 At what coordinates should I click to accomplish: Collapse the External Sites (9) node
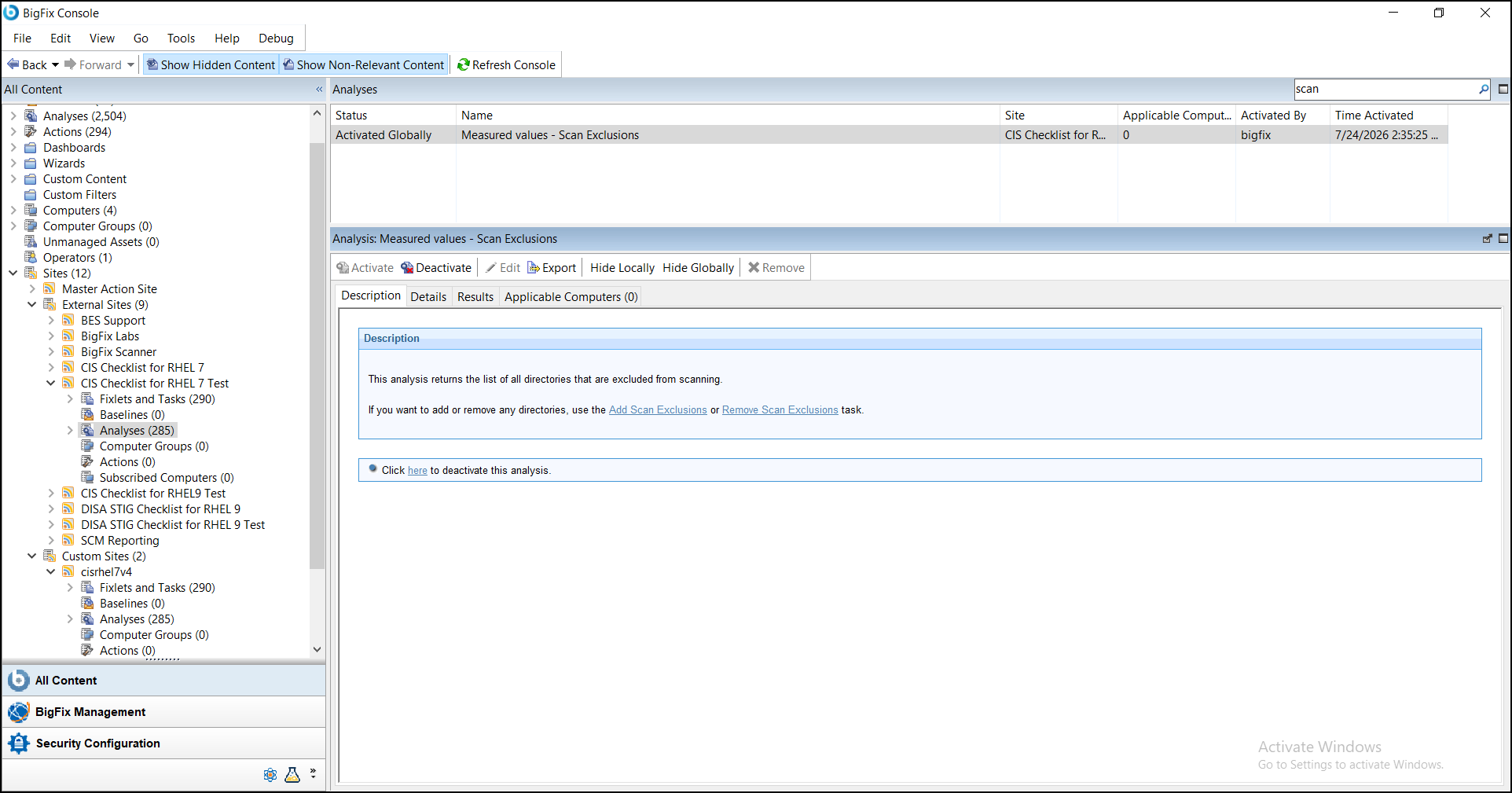32,305
